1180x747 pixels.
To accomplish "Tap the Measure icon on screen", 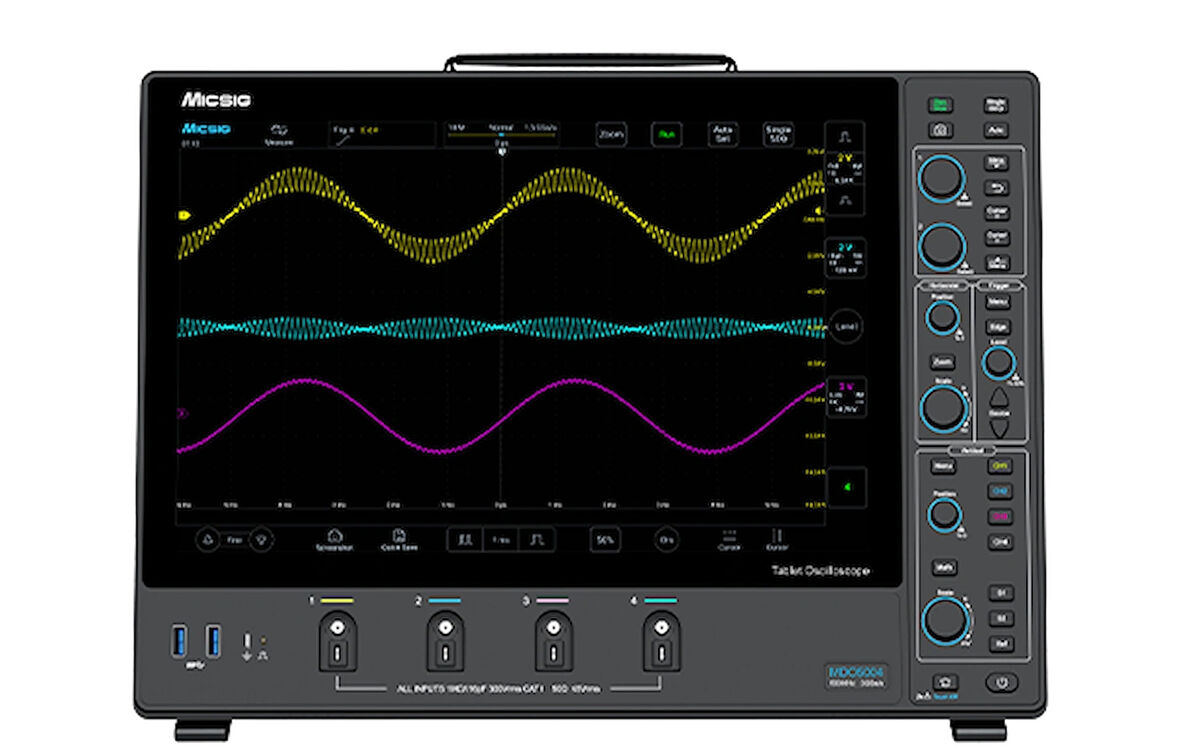I will point(278,134).
